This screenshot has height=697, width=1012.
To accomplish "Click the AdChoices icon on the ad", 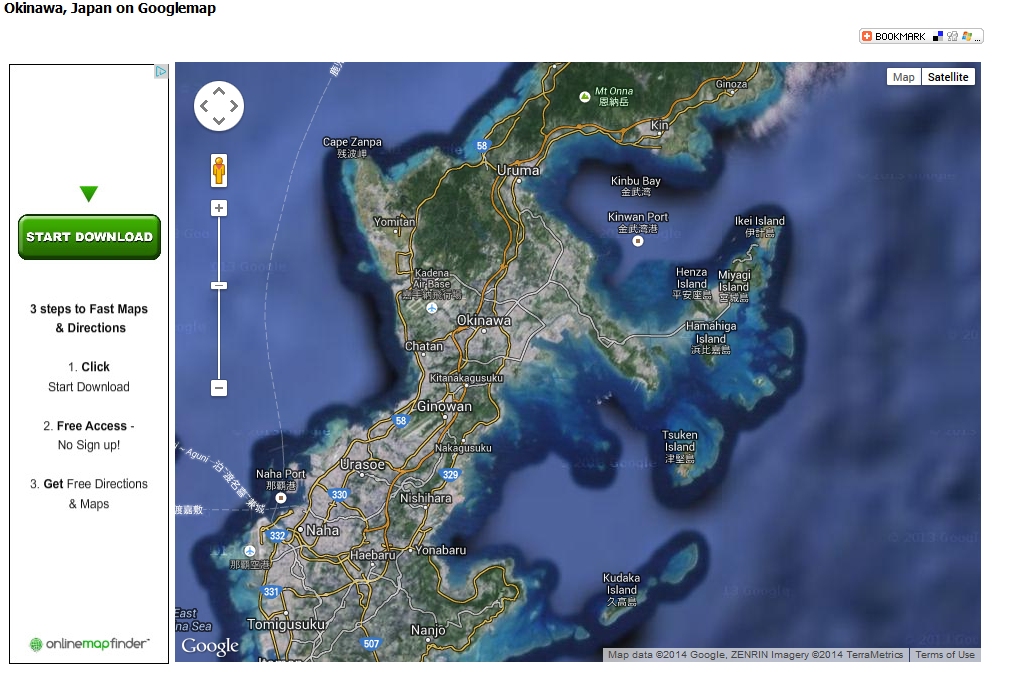I will [161, 72].
